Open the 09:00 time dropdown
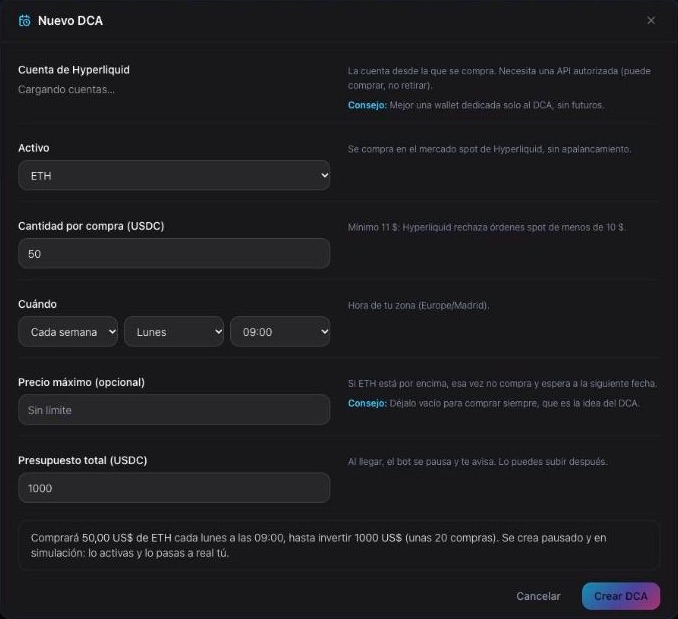Image resolution: width=678 pixels, height=619 pixels. (x=280, y=332)
